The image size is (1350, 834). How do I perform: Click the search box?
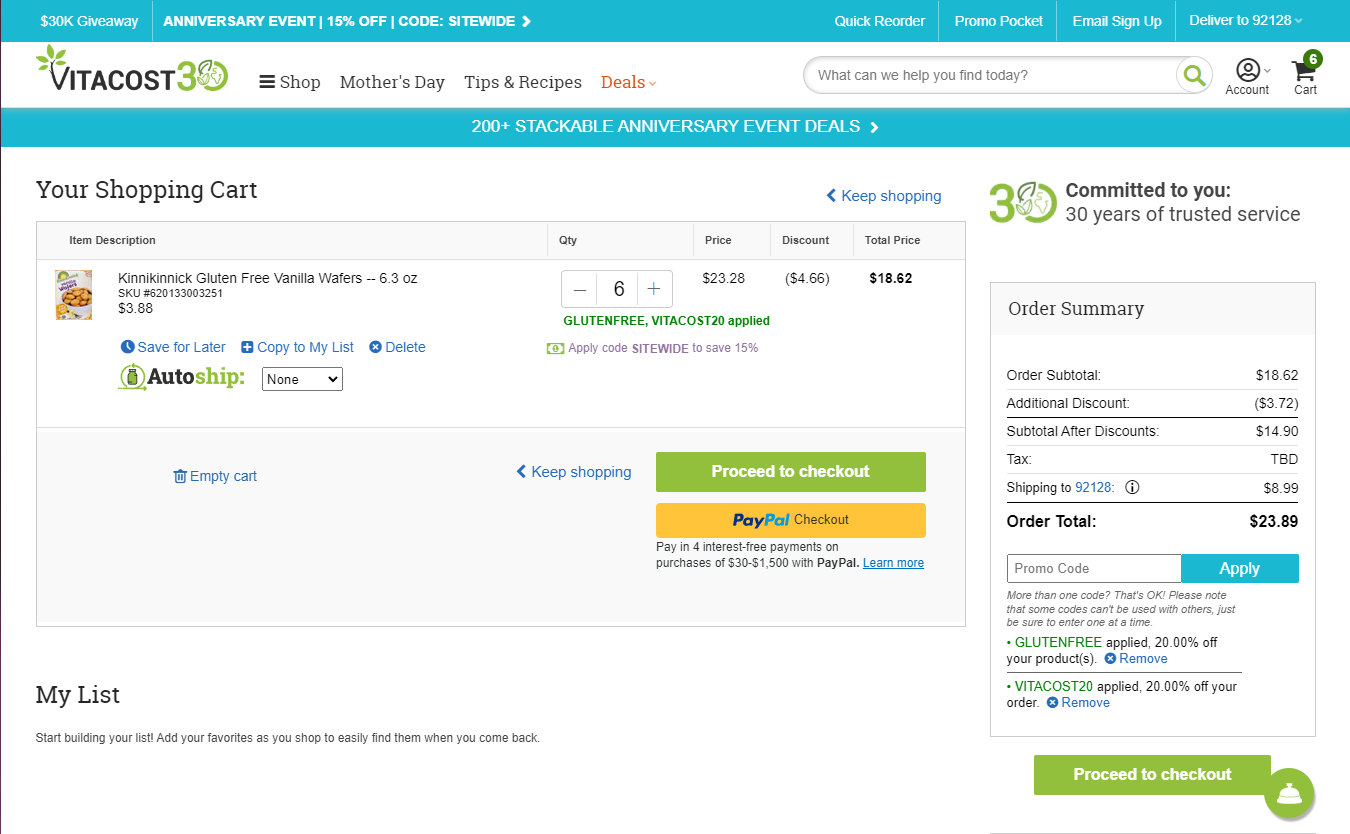(990, 75)
